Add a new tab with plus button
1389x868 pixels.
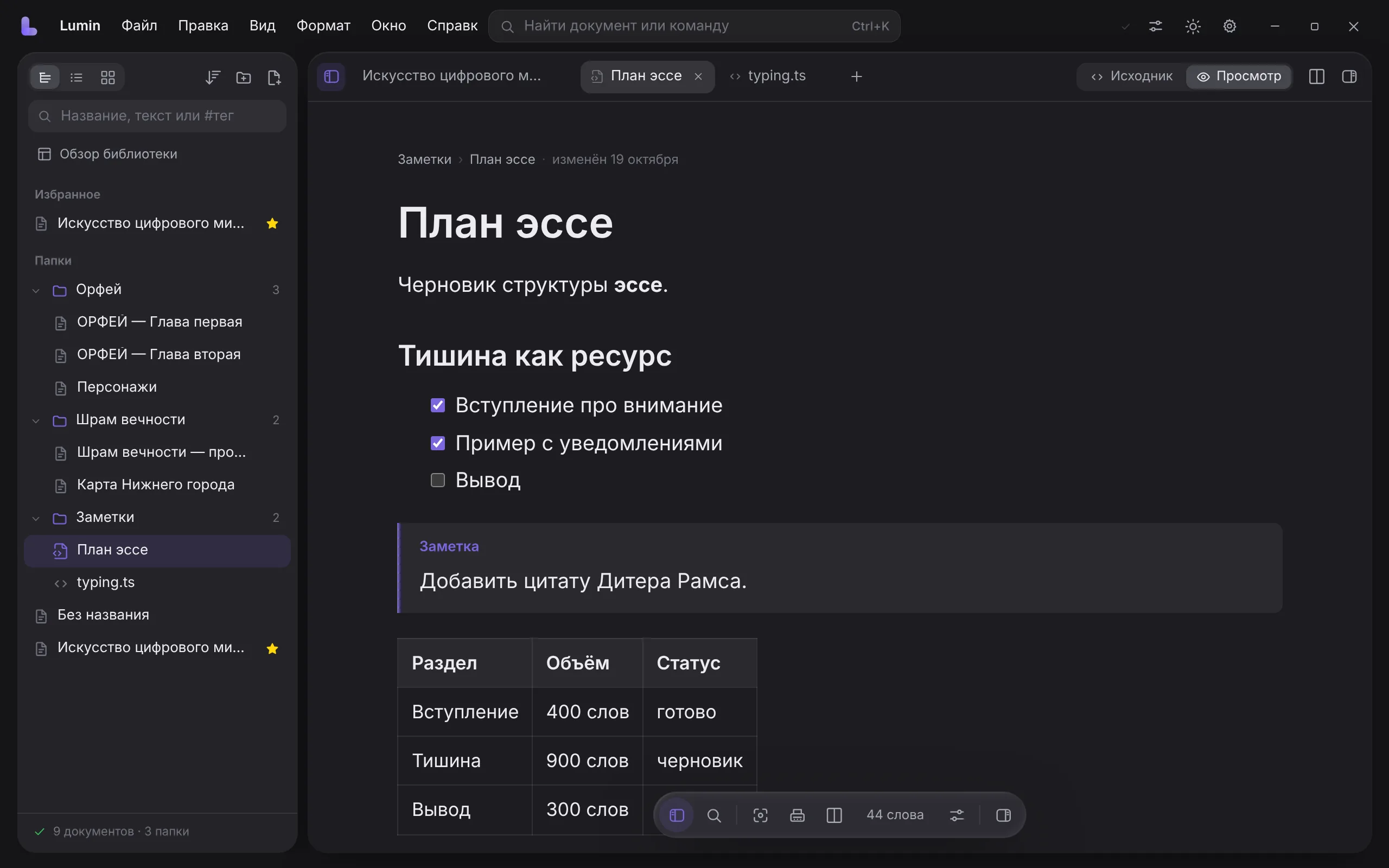(856, 76)
